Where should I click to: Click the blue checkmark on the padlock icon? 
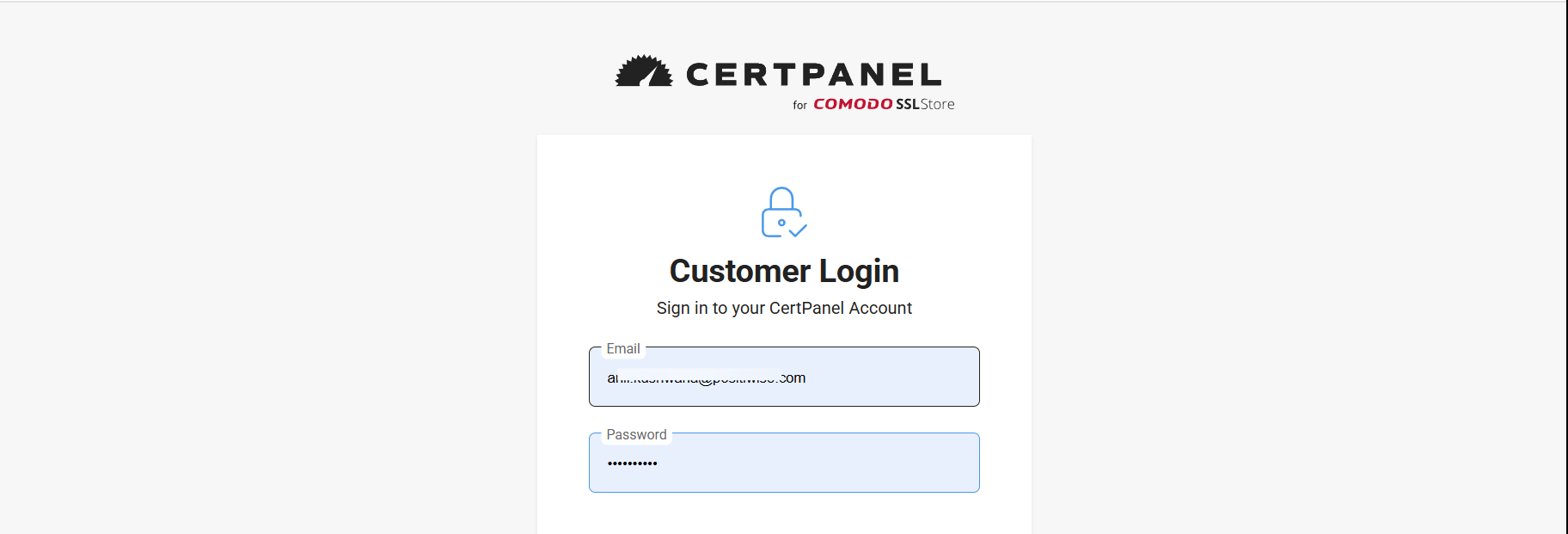(x=799, y=230)
